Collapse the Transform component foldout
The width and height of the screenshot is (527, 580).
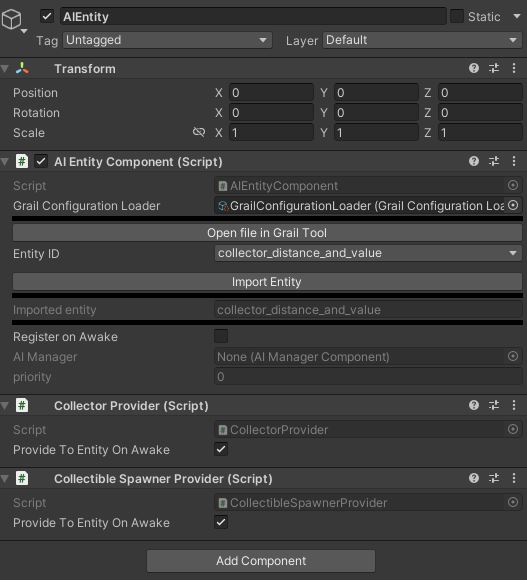(x=5, y=68)
